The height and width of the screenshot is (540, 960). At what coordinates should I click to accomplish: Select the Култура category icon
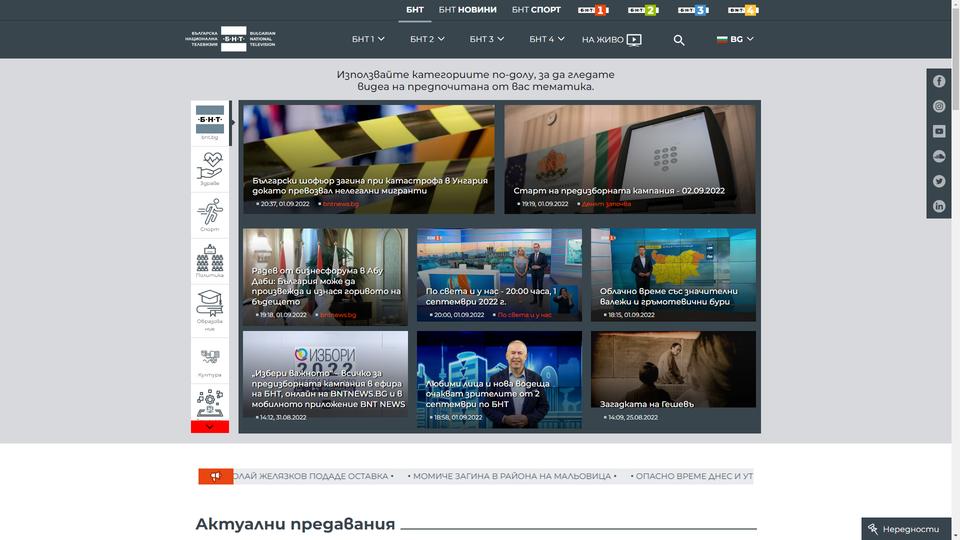pos(210,362)
